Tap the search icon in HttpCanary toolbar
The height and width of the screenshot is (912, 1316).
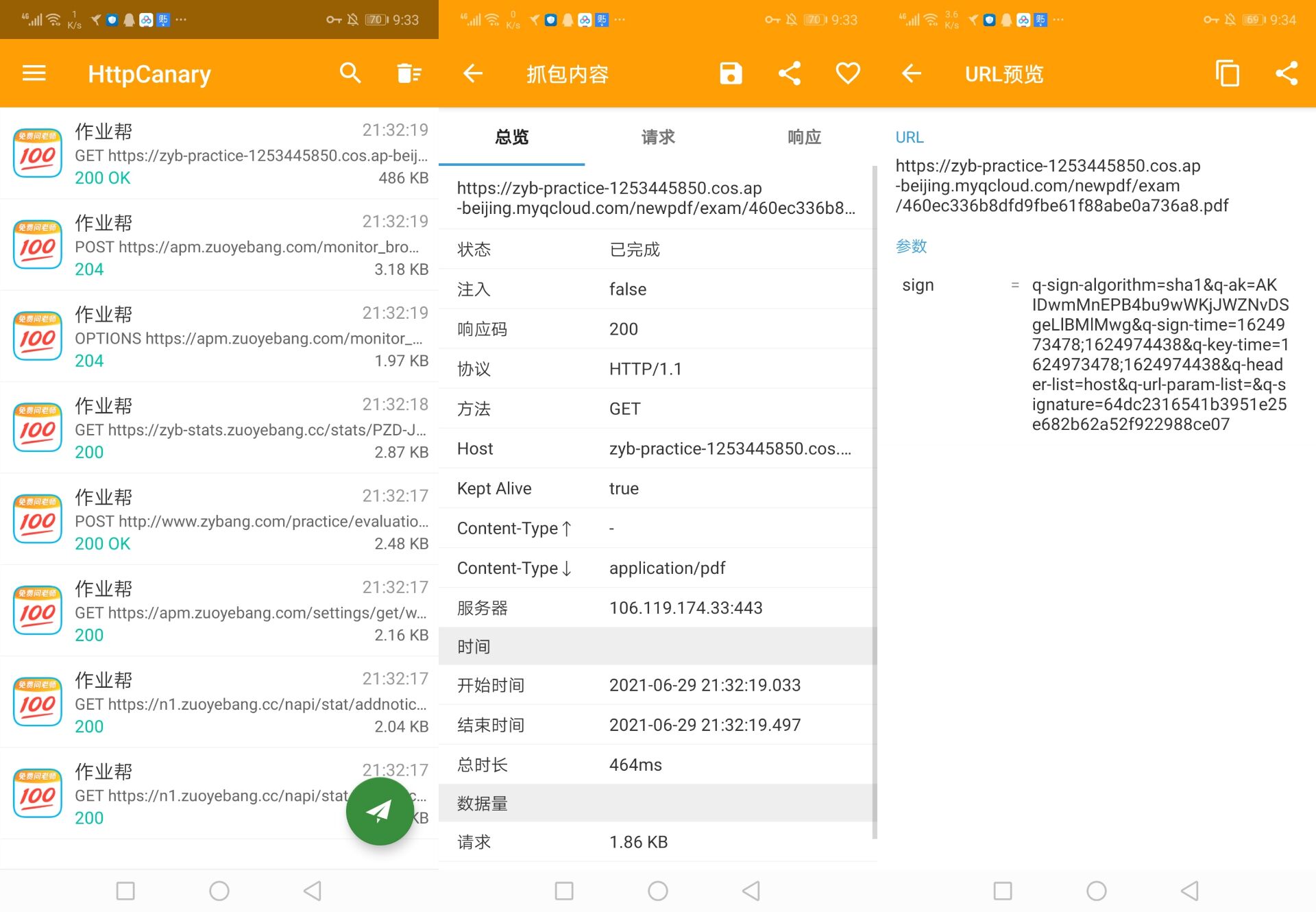pyautogui.click(x=350, y=73)
